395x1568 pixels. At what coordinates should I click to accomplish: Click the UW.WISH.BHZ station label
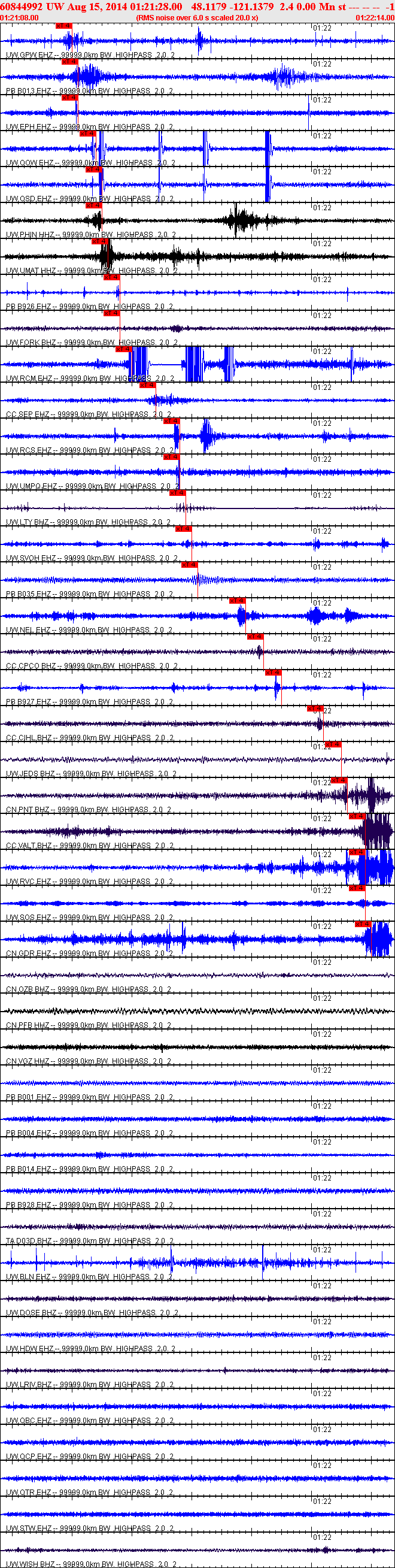[x=31, y=1564]
